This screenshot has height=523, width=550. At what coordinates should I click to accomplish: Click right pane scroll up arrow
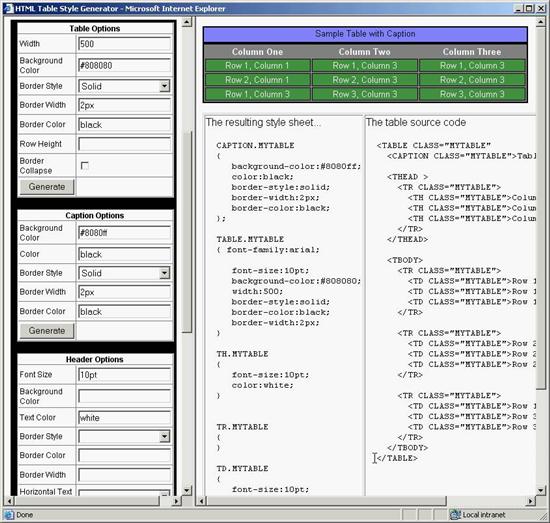point(541,22)
